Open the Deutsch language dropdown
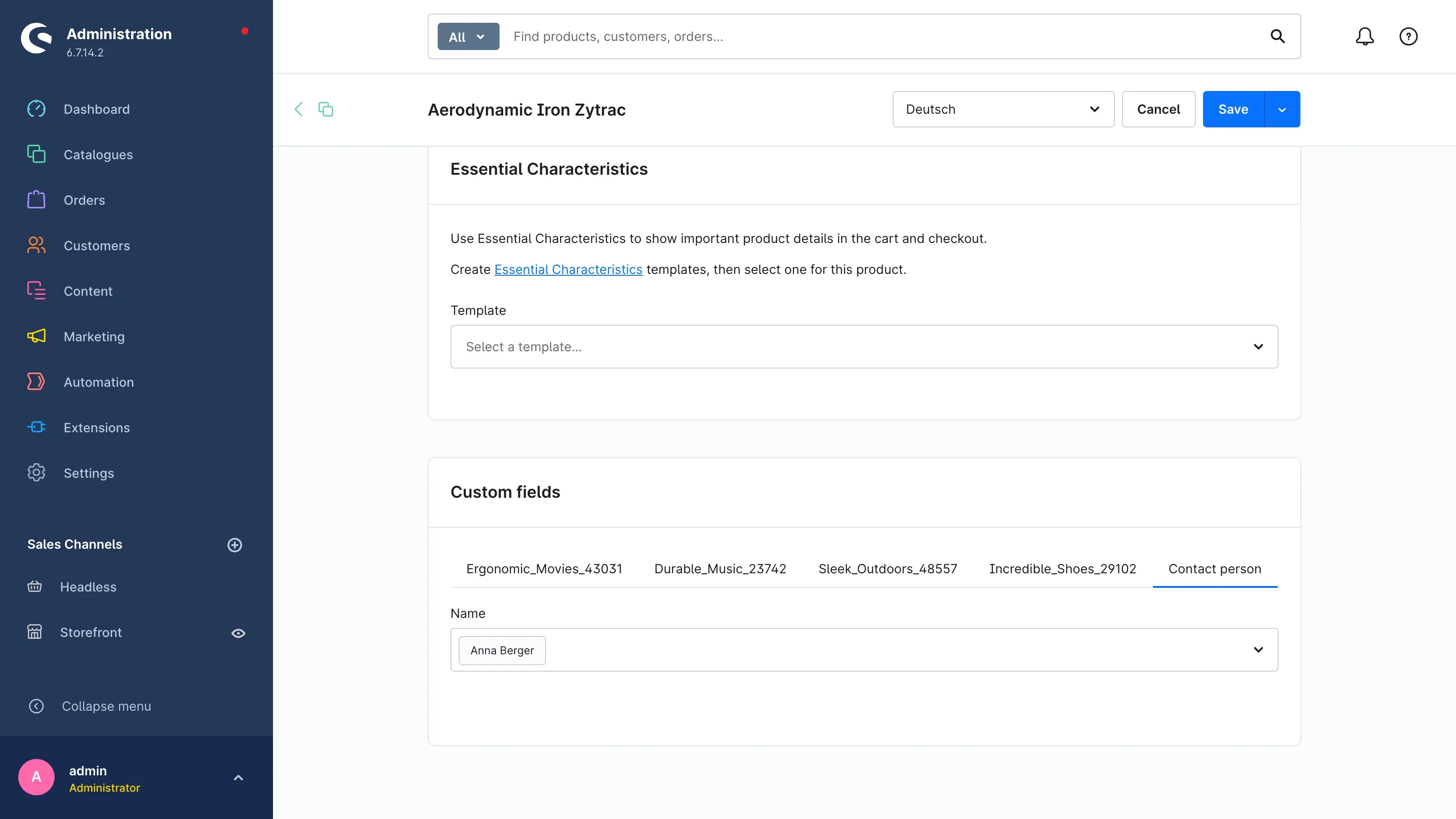 tap(1003, 109)
